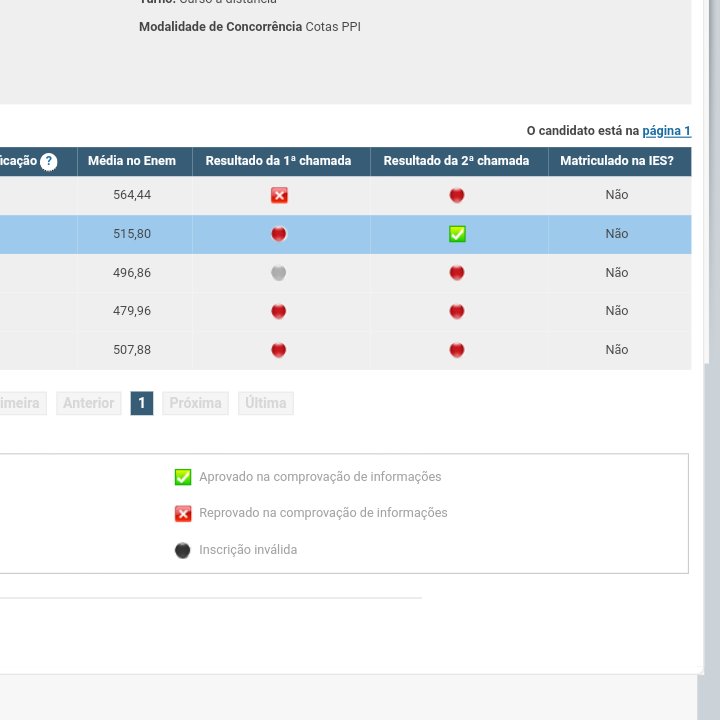
Task: Click the red circle in 2ª chamada for 564,44
Action: [x=457, y=195]
